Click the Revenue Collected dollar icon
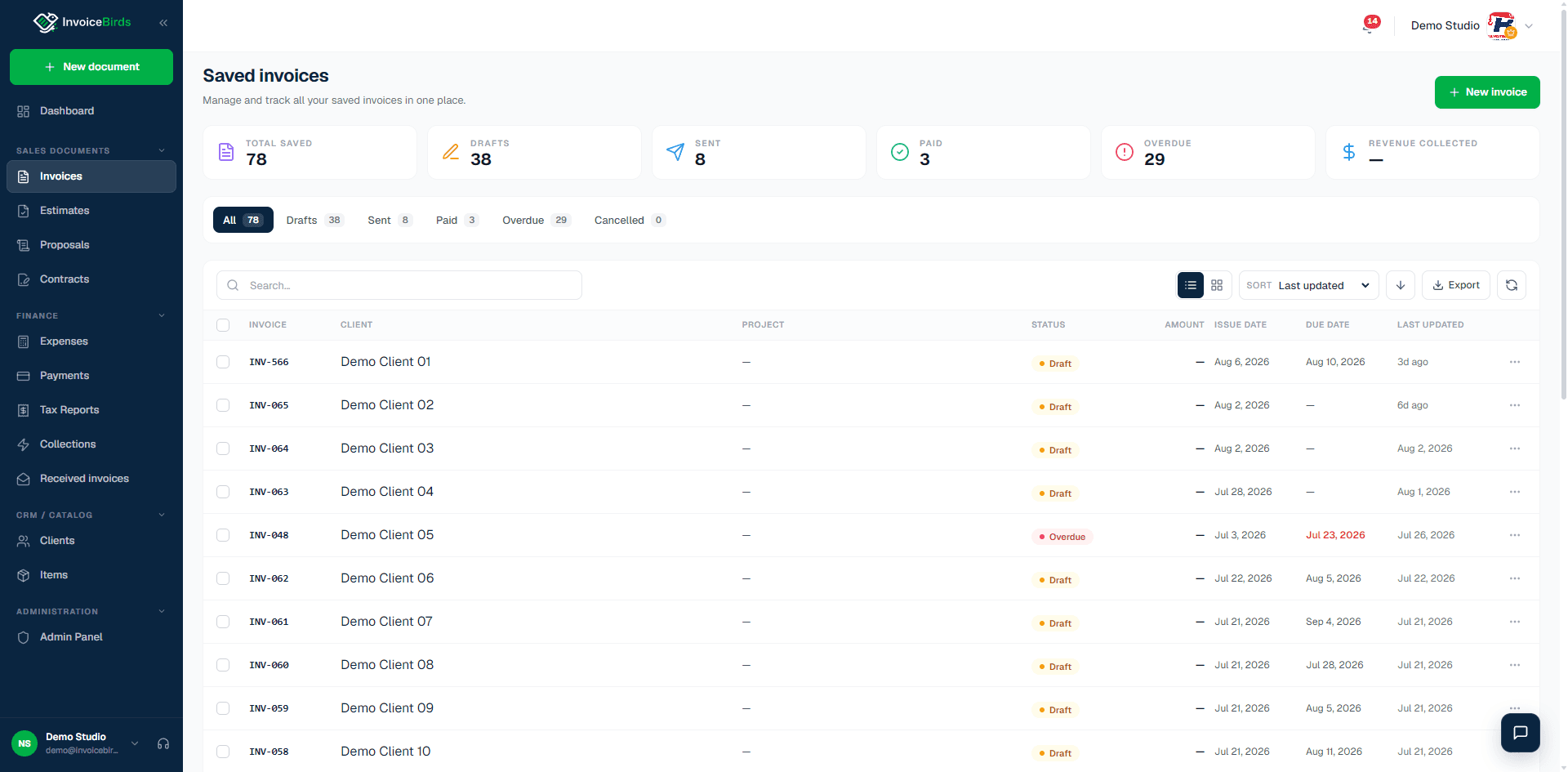The width and height of the screenshot is (1568, 772). click(1349, 152)
